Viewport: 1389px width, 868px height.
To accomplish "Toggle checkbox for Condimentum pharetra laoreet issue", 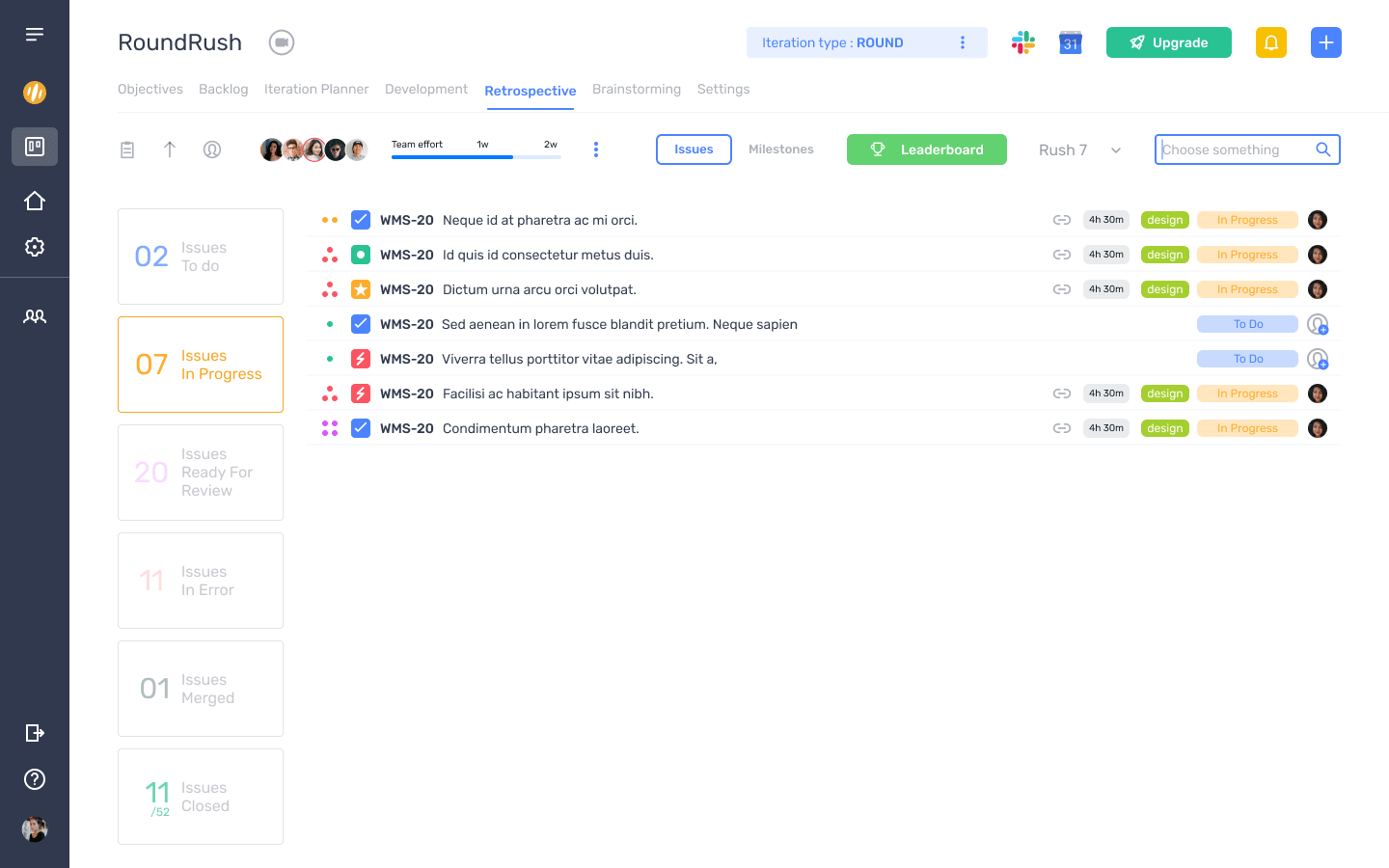I will (361, 428).
